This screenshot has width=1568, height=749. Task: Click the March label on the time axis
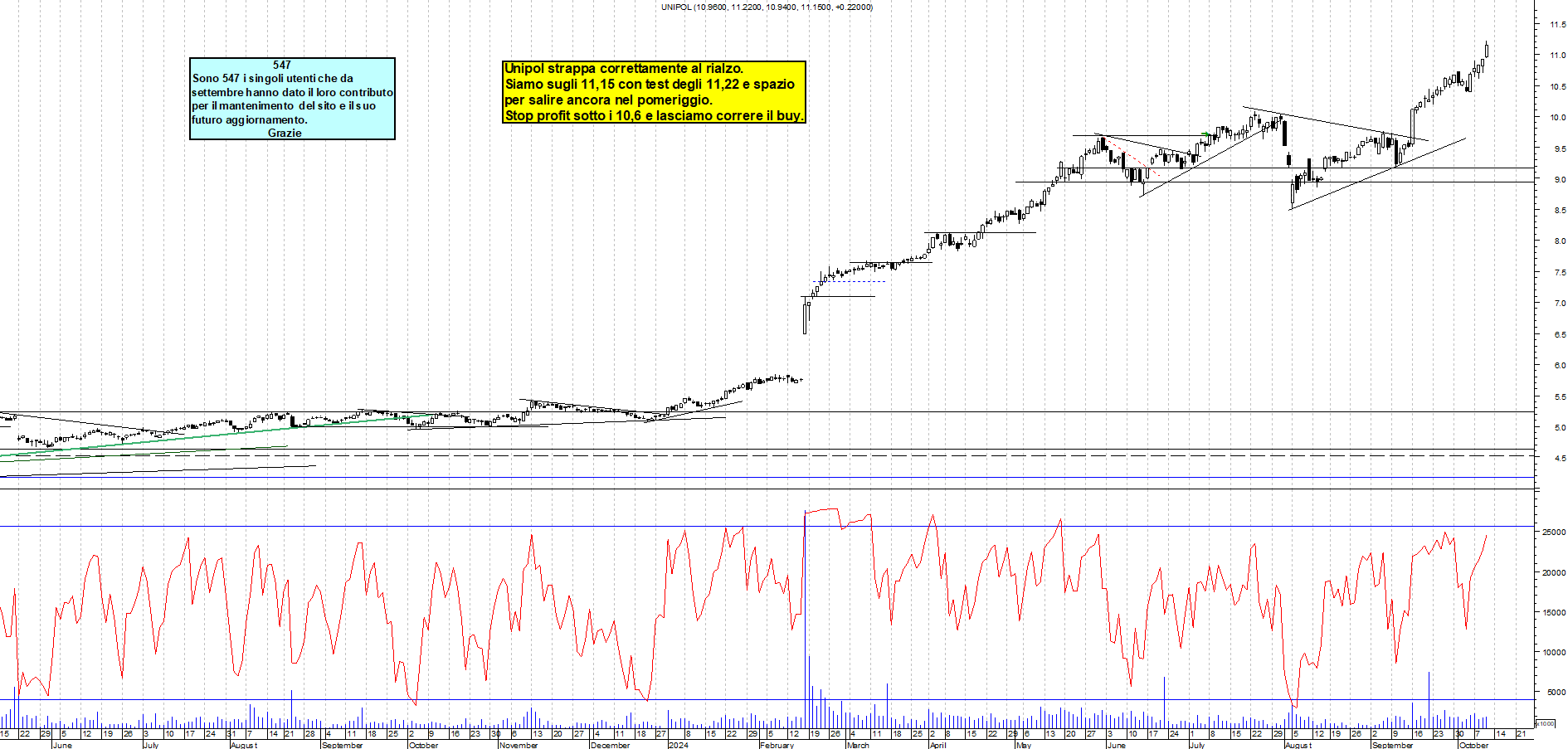[x=858, y=745]
